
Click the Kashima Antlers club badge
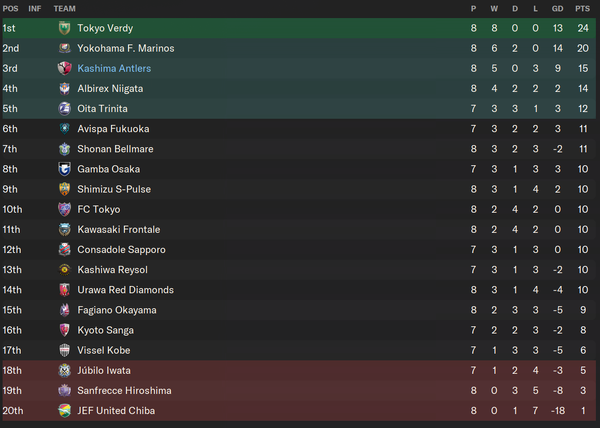pos(64,68)
